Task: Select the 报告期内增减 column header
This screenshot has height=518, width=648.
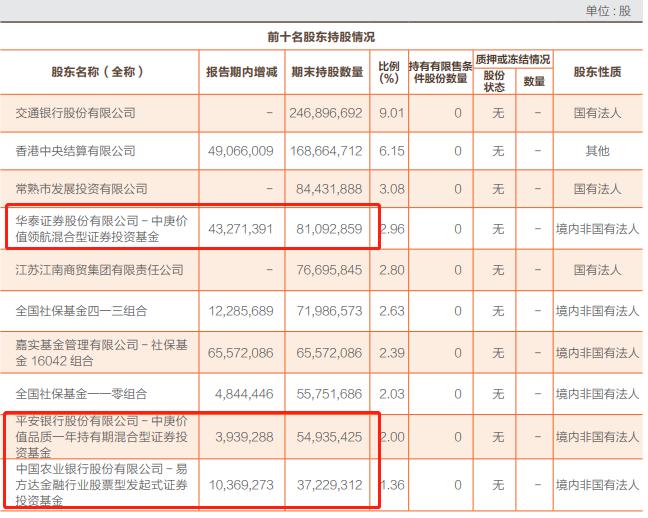Action: click(242, 72)
